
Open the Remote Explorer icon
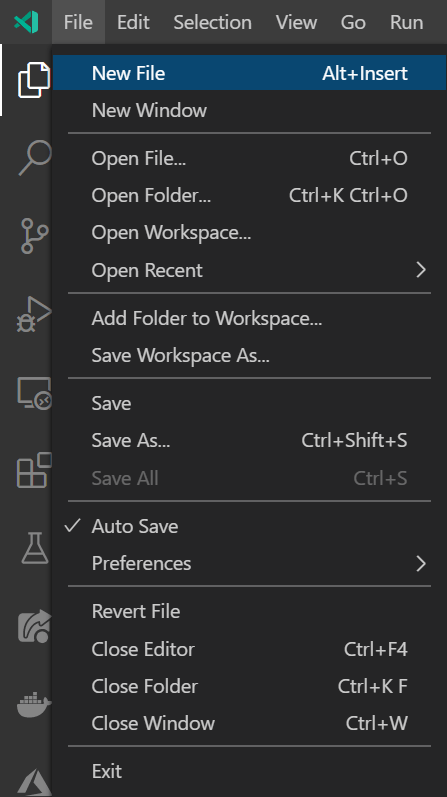34,393
